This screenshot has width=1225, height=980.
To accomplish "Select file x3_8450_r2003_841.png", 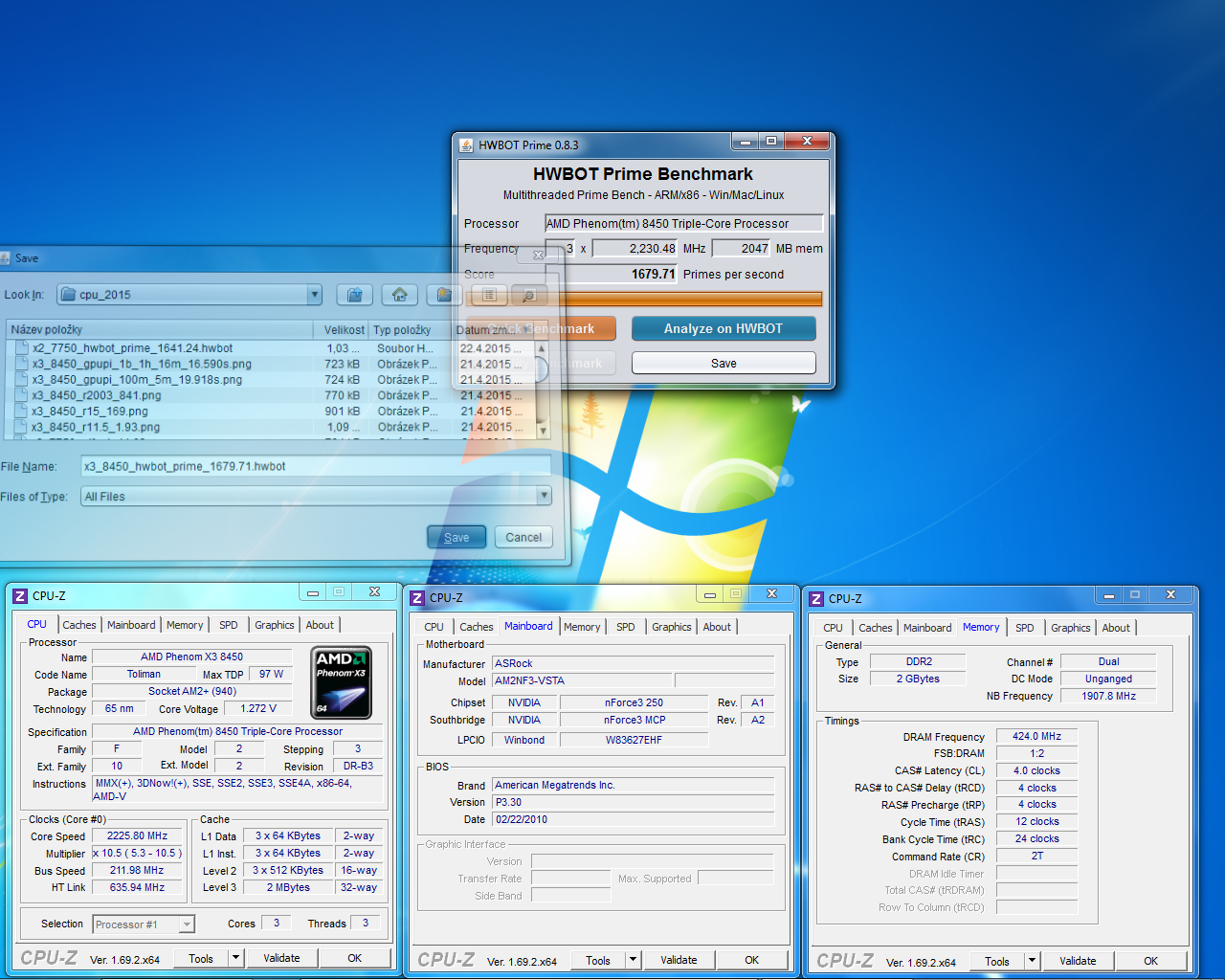I will [96, 395].
